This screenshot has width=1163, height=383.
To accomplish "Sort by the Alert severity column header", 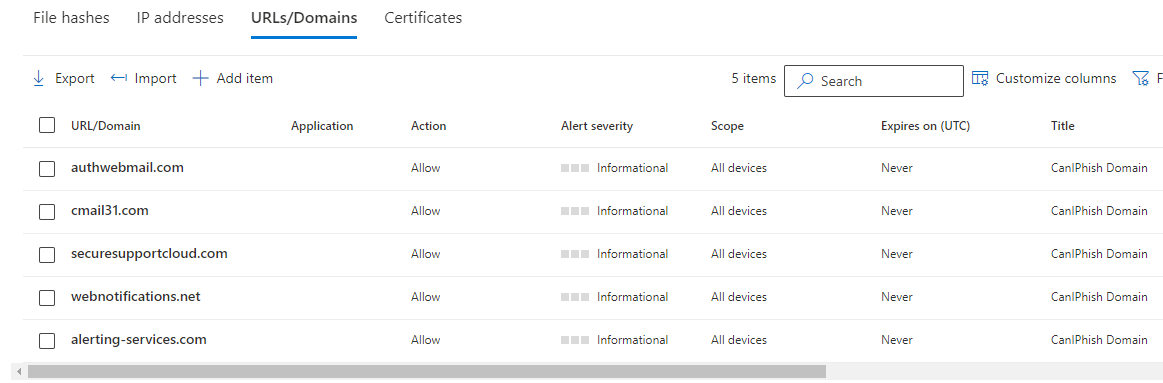I will click(597, 126).
